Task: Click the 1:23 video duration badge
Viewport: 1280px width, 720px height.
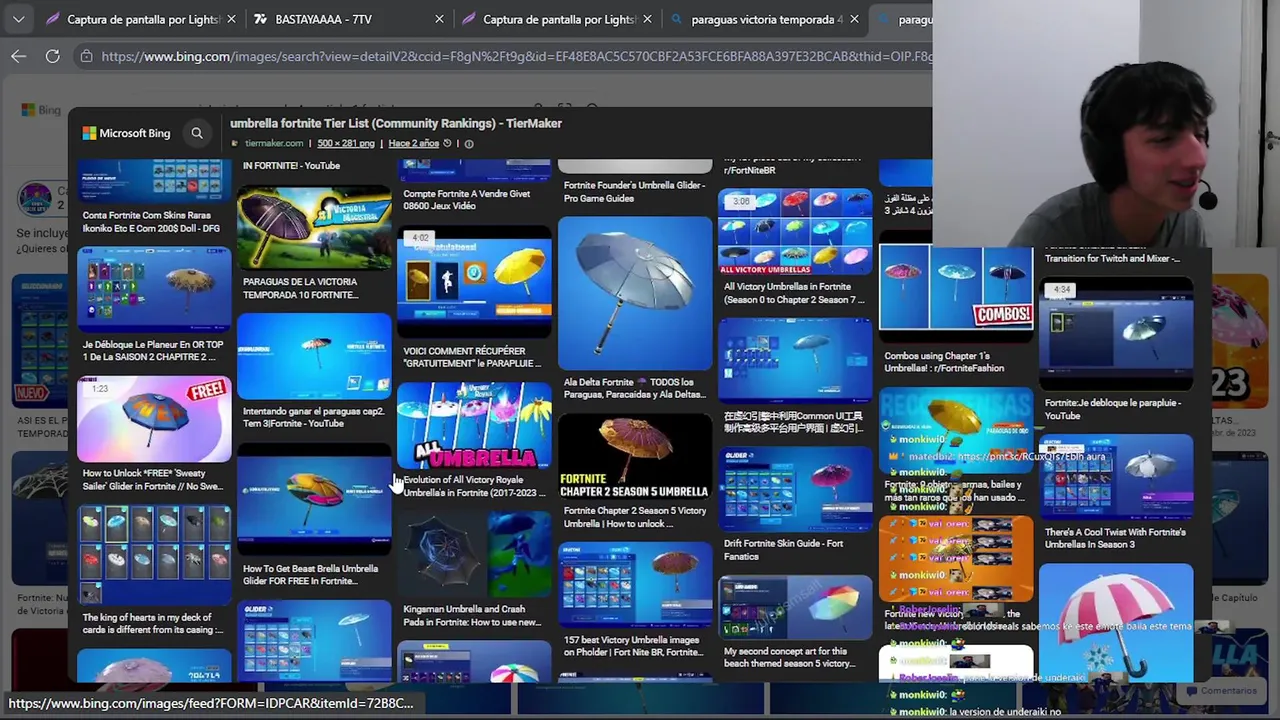Action: [x=100, y=388]
